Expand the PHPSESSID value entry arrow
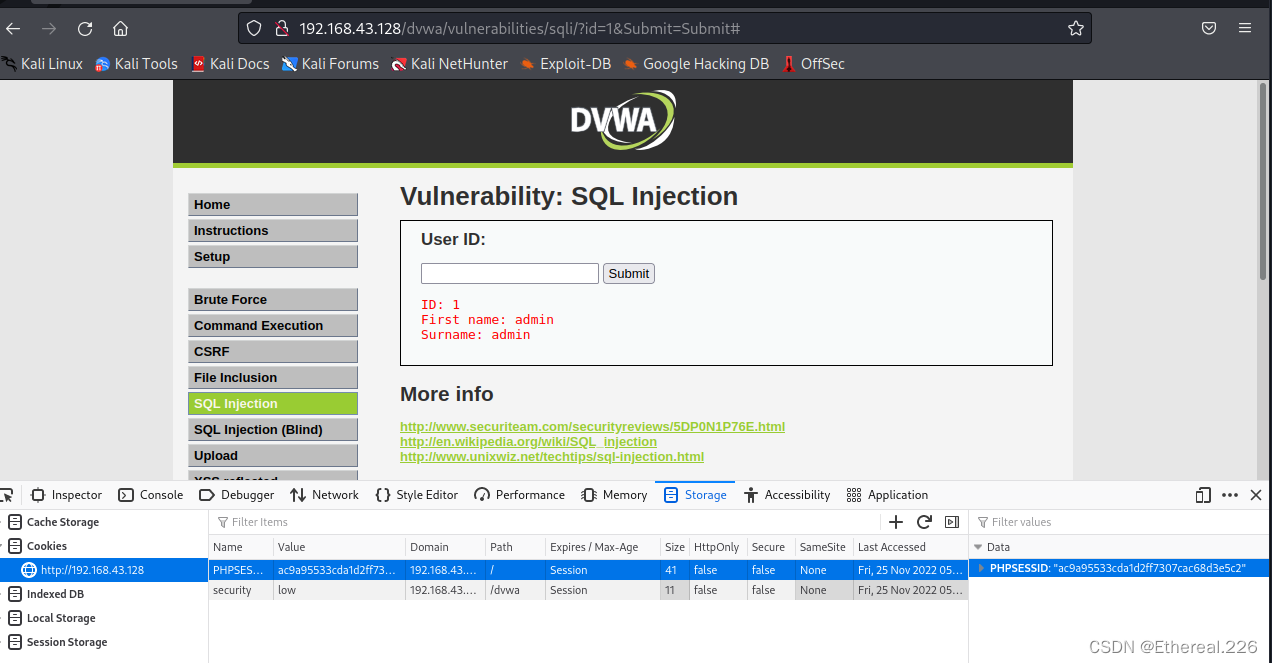Screen dimensions: 1272x663 [981, 568]
